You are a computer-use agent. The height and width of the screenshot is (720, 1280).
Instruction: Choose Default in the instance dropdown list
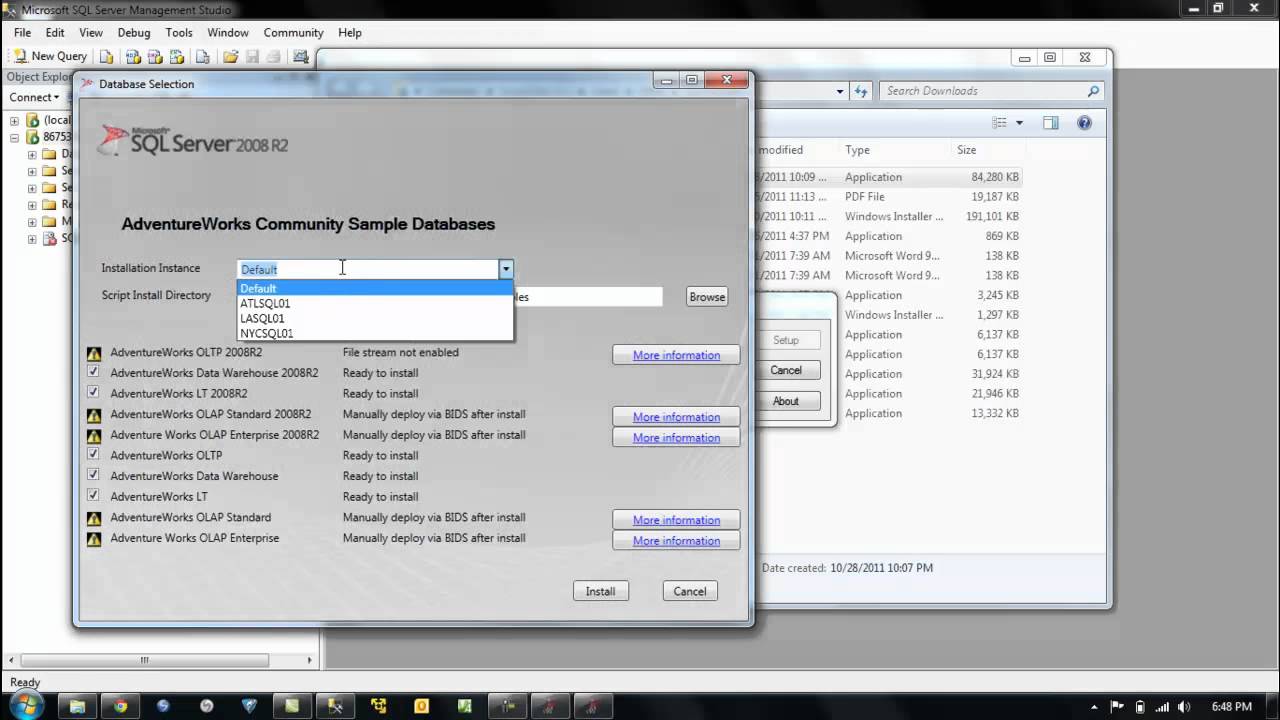coord(375,288)
